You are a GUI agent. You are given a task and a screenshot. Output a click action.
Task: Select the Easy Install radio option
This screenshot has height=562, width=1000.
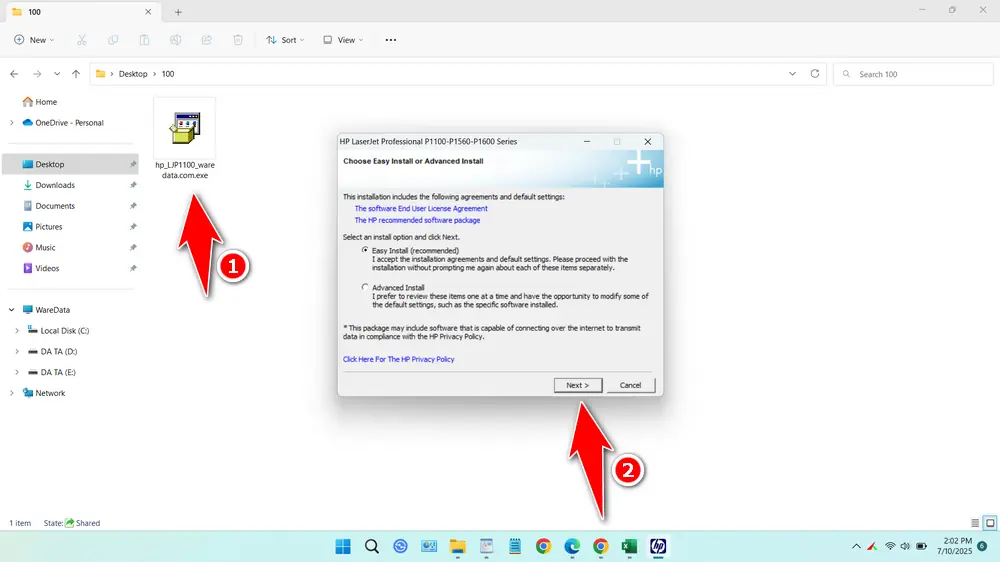tap(365, 250)
